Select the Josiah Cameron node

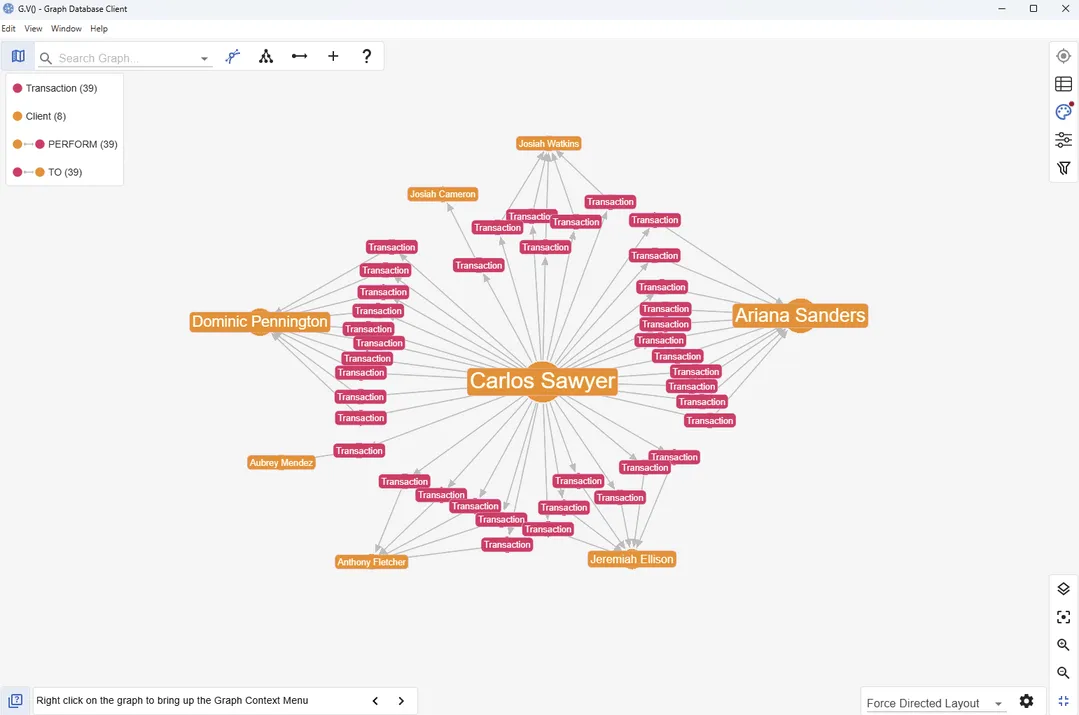(442, 194)
